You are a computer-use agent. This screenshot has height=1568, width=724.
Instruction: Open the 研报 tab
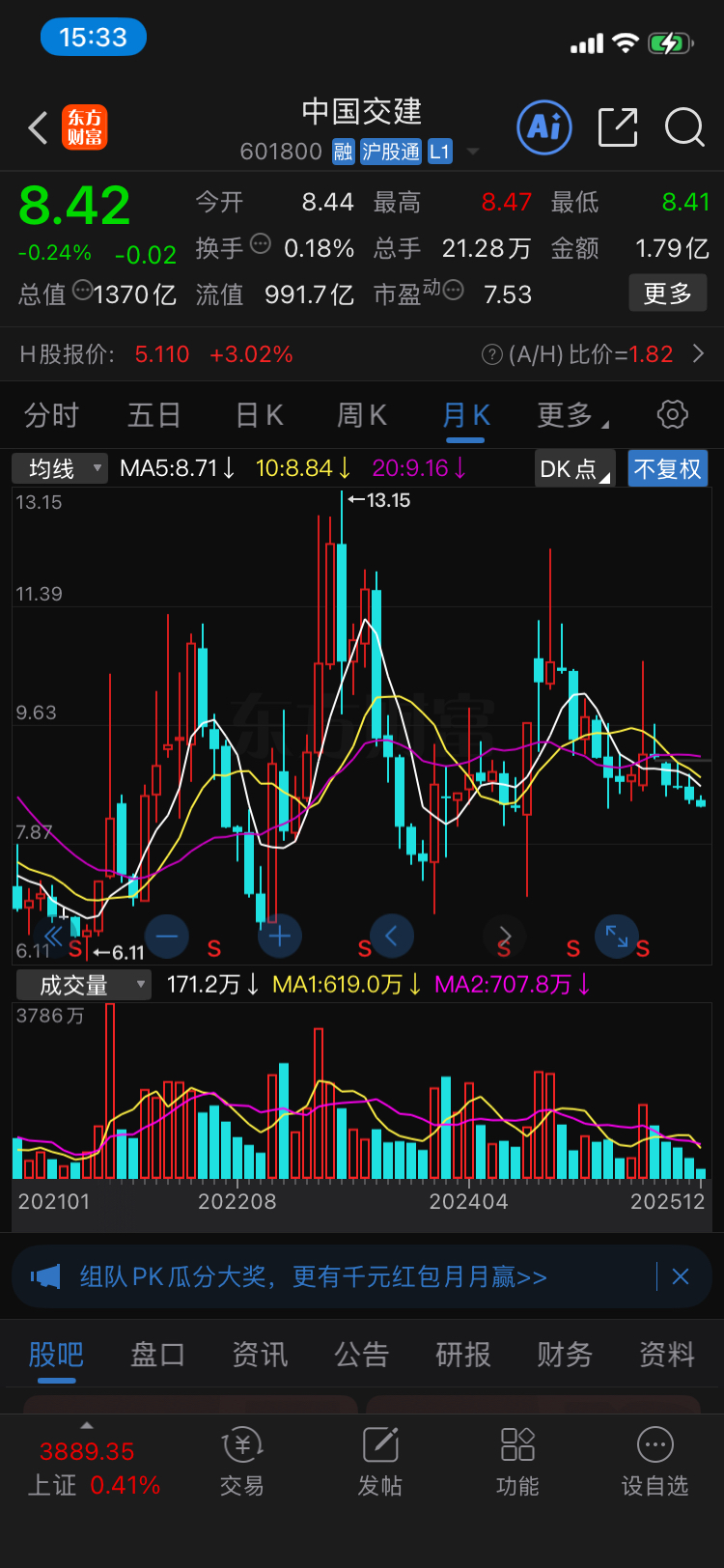(463, 1355)
